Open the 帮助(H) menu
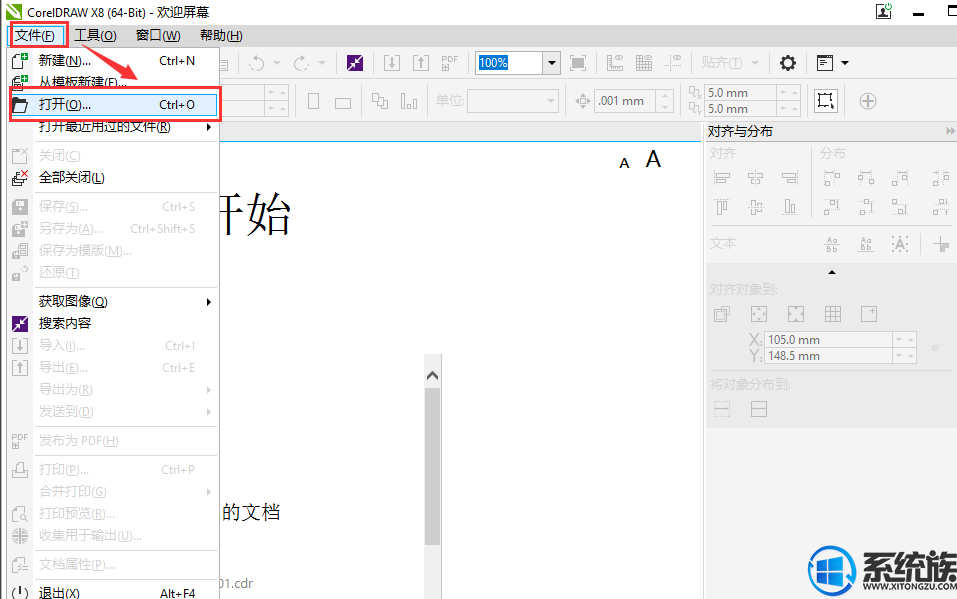Image resolution: width=957 pixels, height=599 pixels. click(x=221, y=35)
